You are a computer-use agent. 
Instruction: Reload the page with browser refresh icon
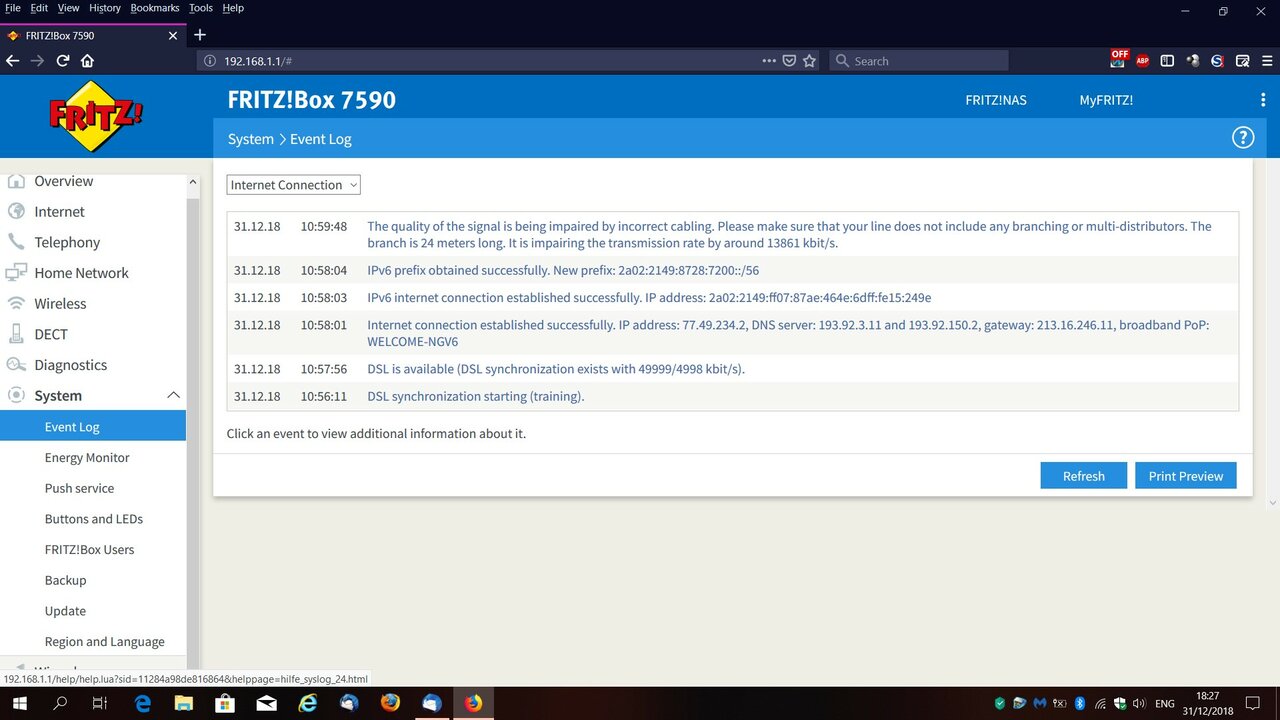point(62,61)
